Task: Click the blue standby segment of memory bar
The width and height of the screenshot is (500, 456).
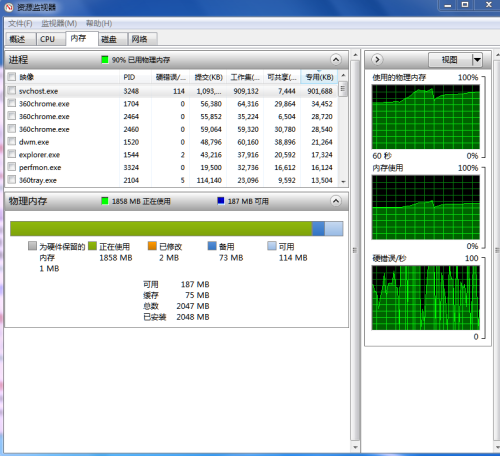Action: coord(318,229)
